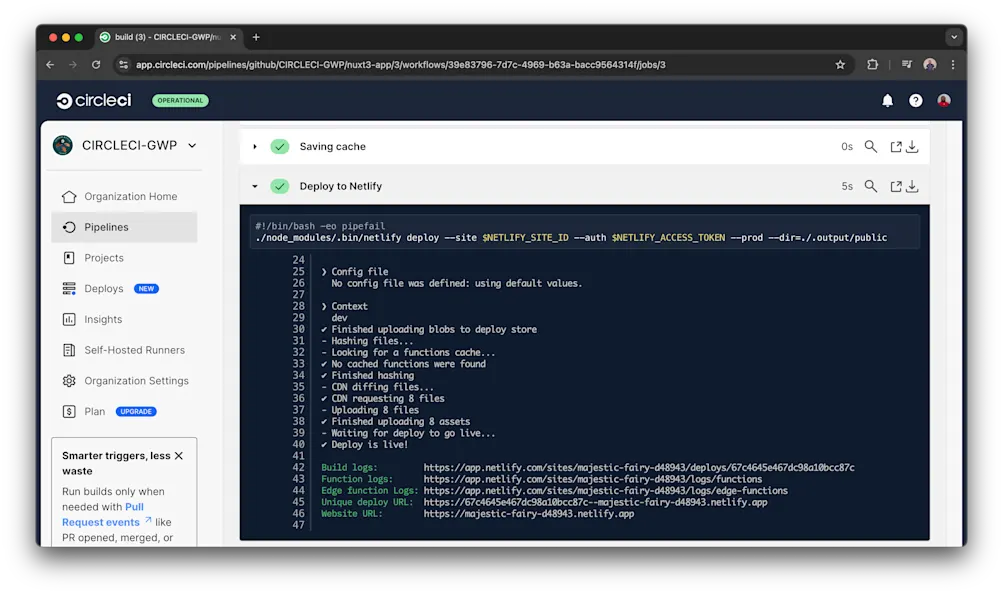Open the help question mark menu
The image size is (1003, 594).
coord(915,100)
